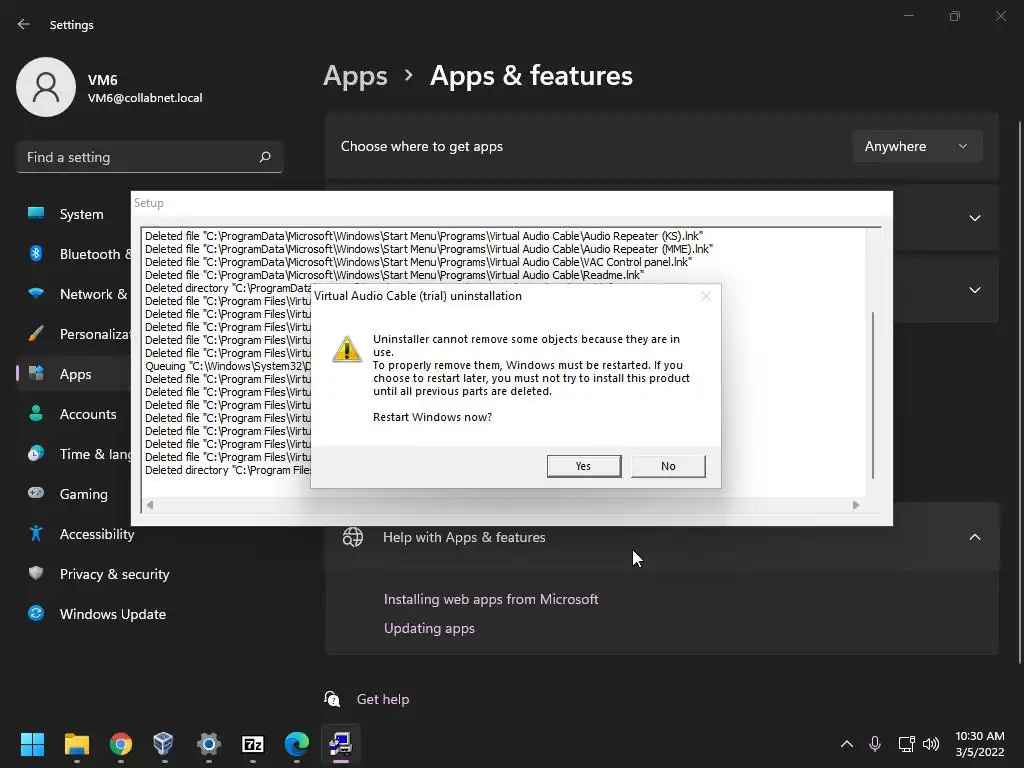Open the clock showing 10:30 AM
Viewport: 1024px width, 768px height.
click(980, 744)
